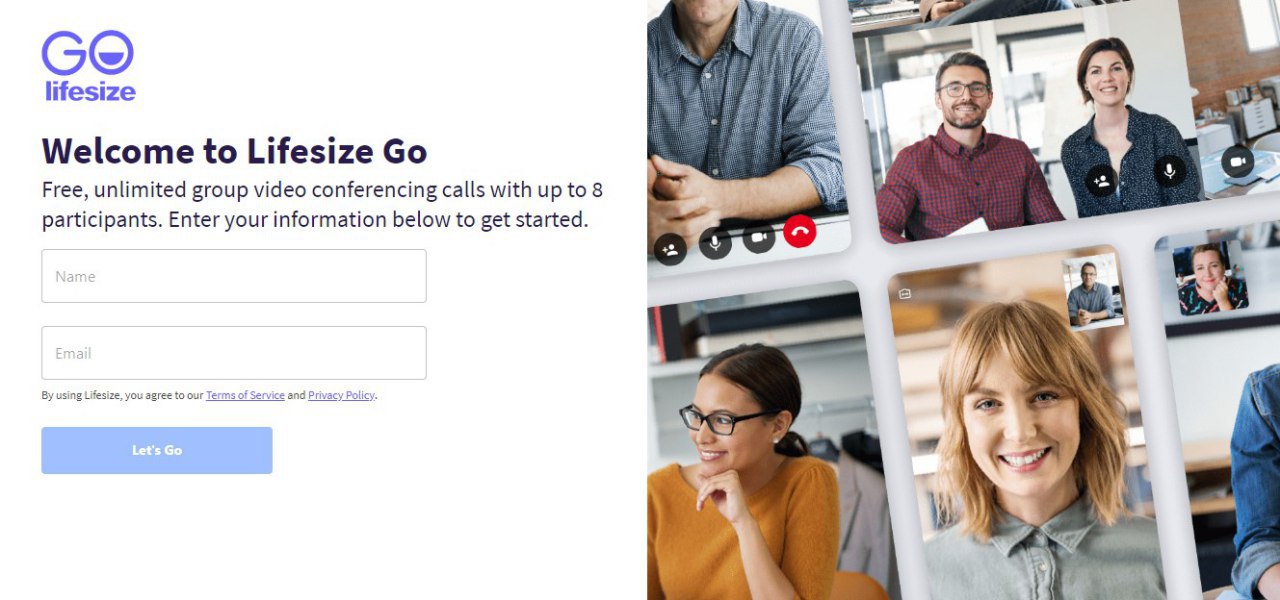Click the Lifesize Go logo

(x=88, y=66)
